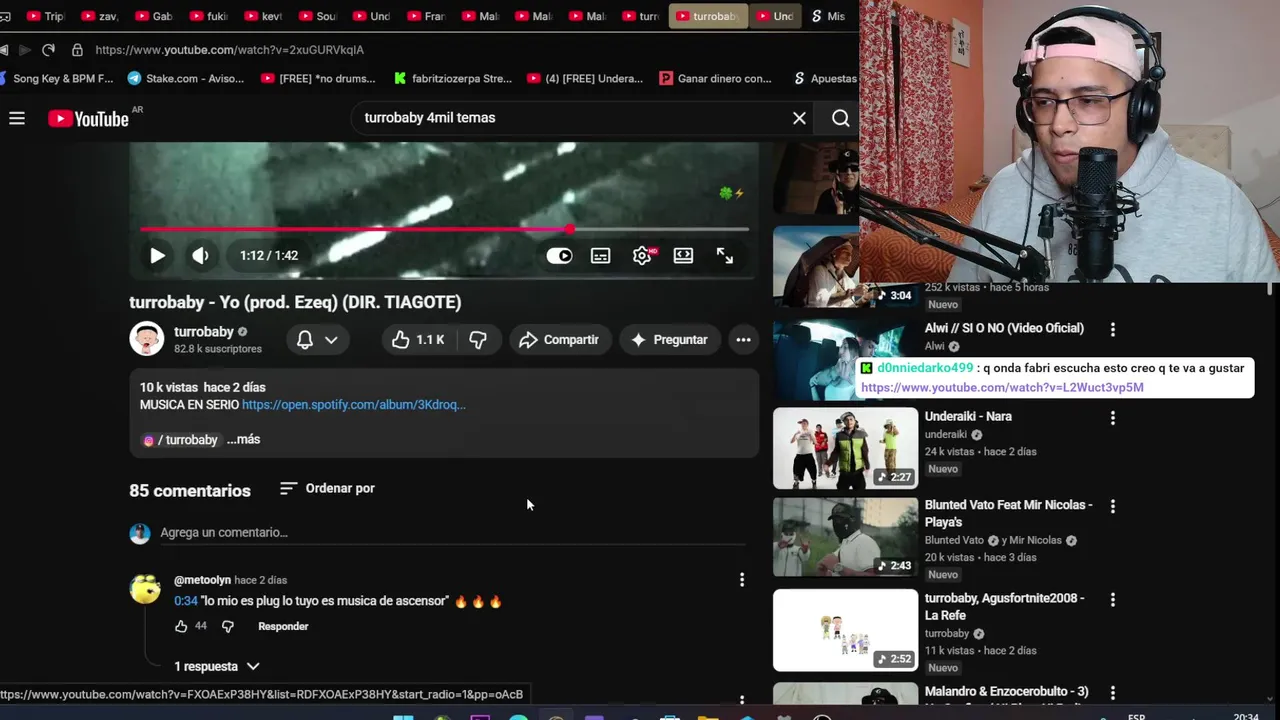Screen dimensions: 1280x720
Task: Open the [FREE] *no drums... bookmark
Action: (x=318, y=78)
